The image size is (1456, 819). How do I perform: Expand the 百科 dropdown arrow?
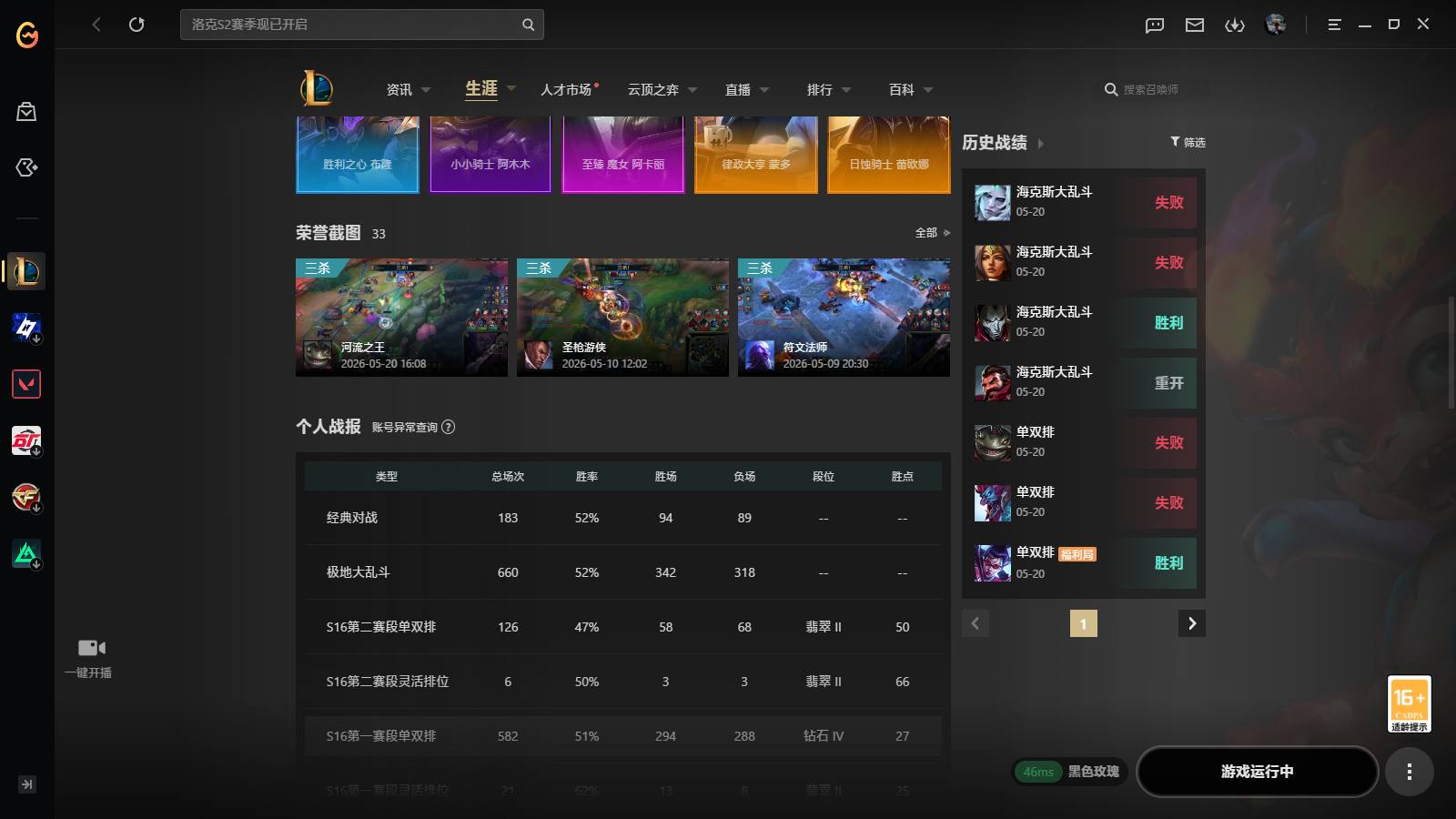pos(928,90)
